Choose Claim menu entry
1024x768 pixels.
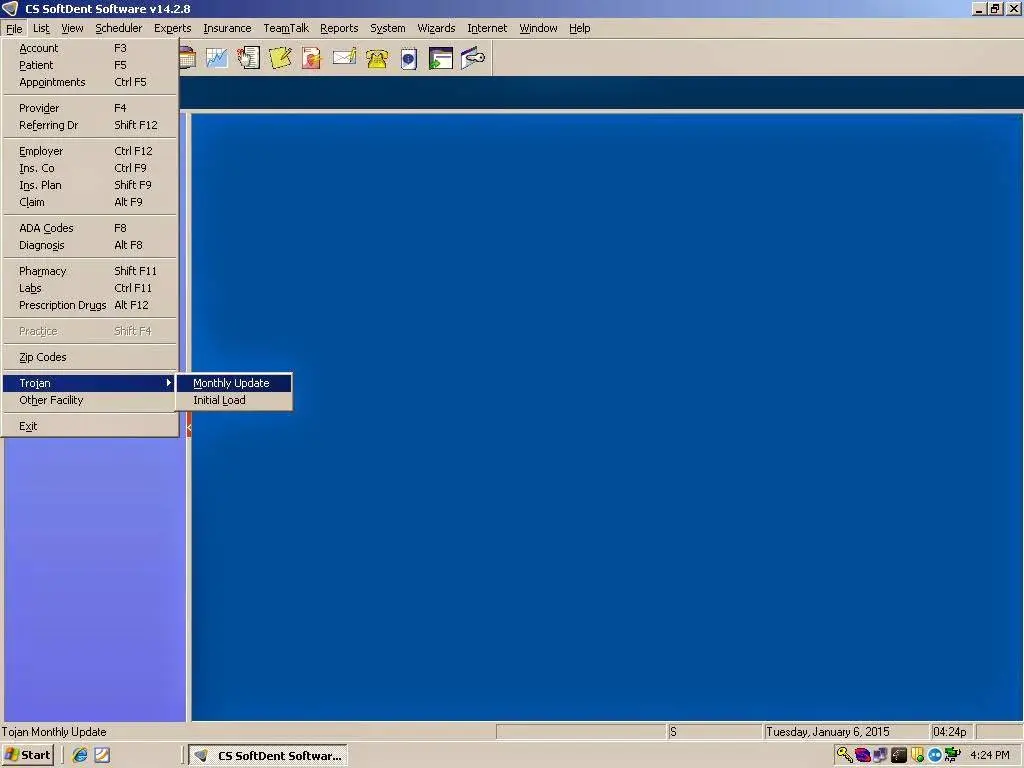(90, 202)
